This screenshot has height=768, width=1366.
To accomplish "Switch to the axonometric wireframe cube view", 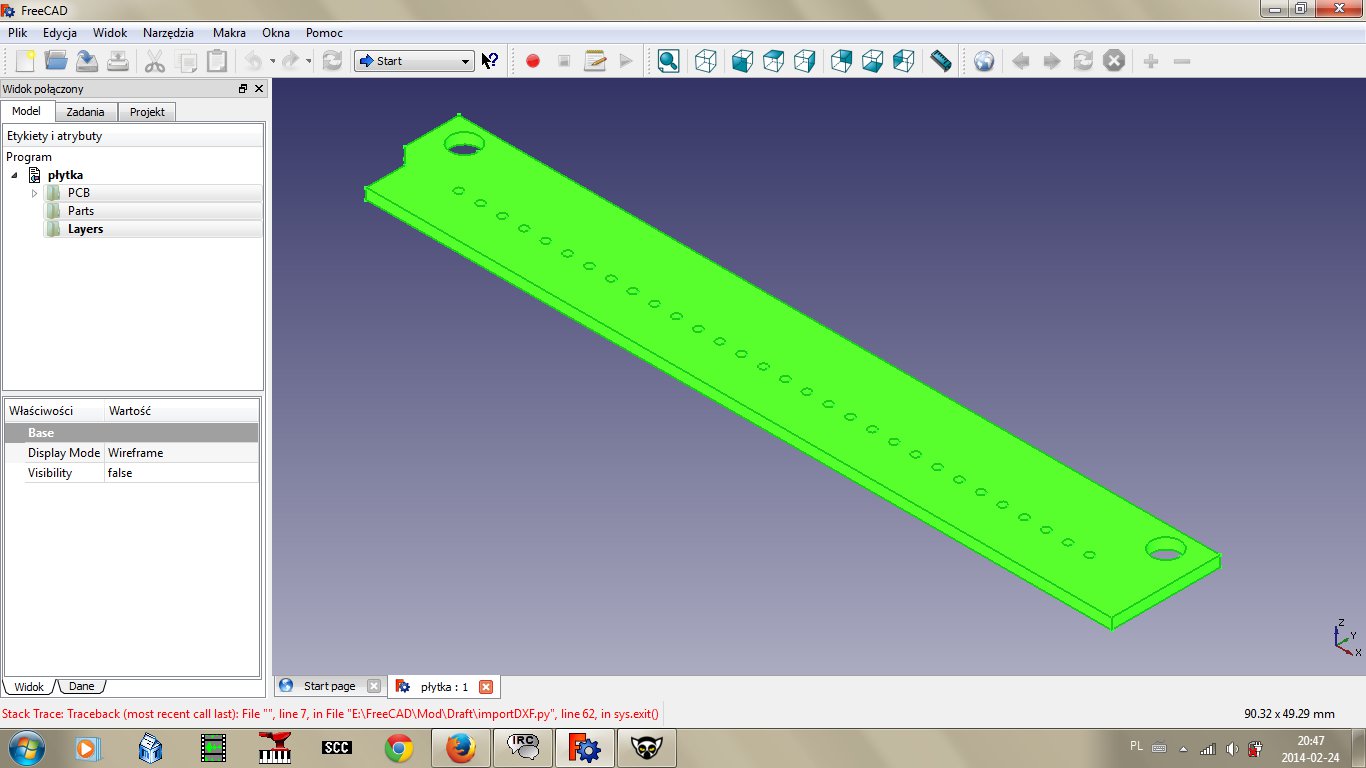I will coord(706,61).
